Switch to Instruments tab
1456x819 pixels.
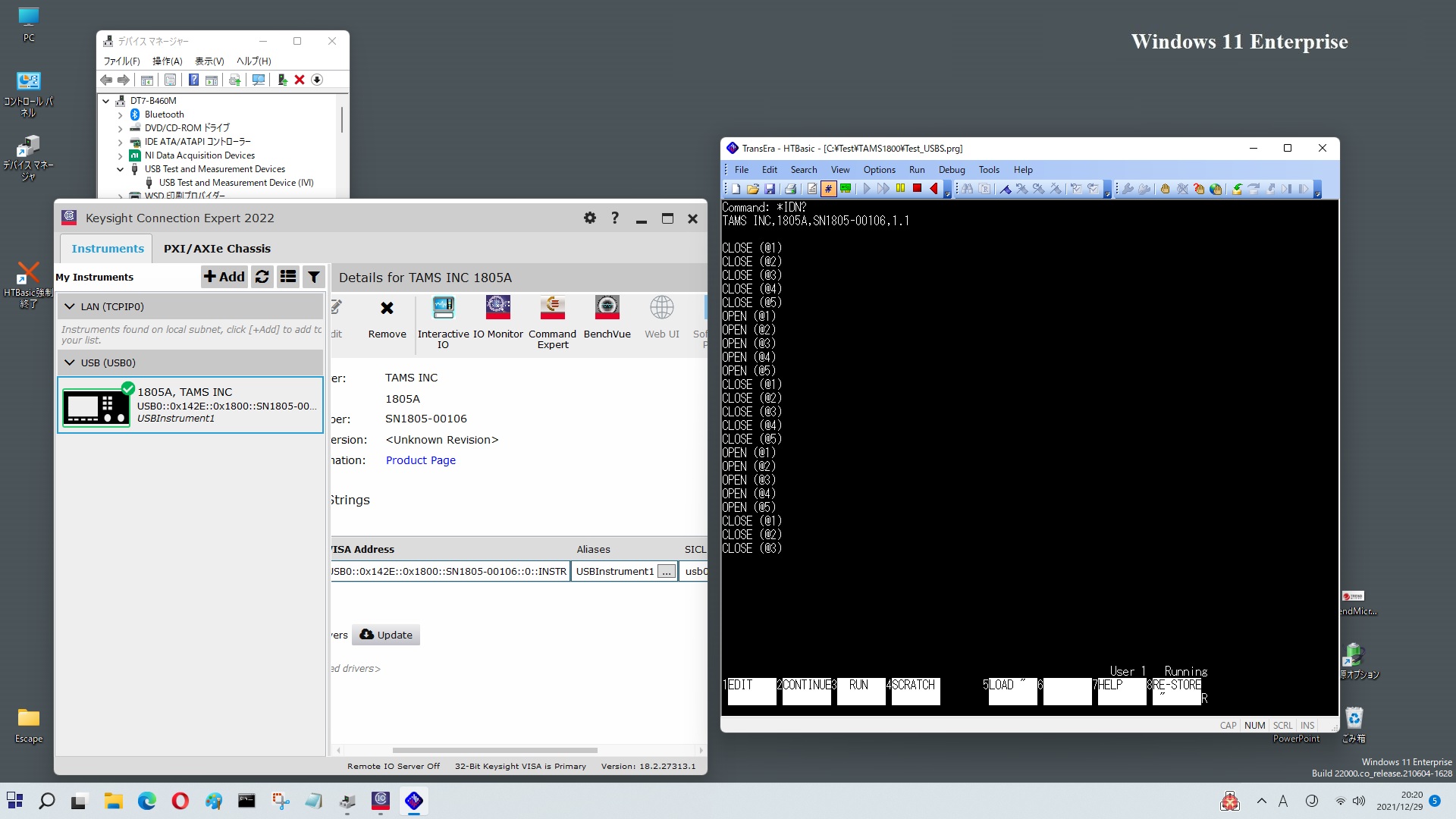coord(107,249)
